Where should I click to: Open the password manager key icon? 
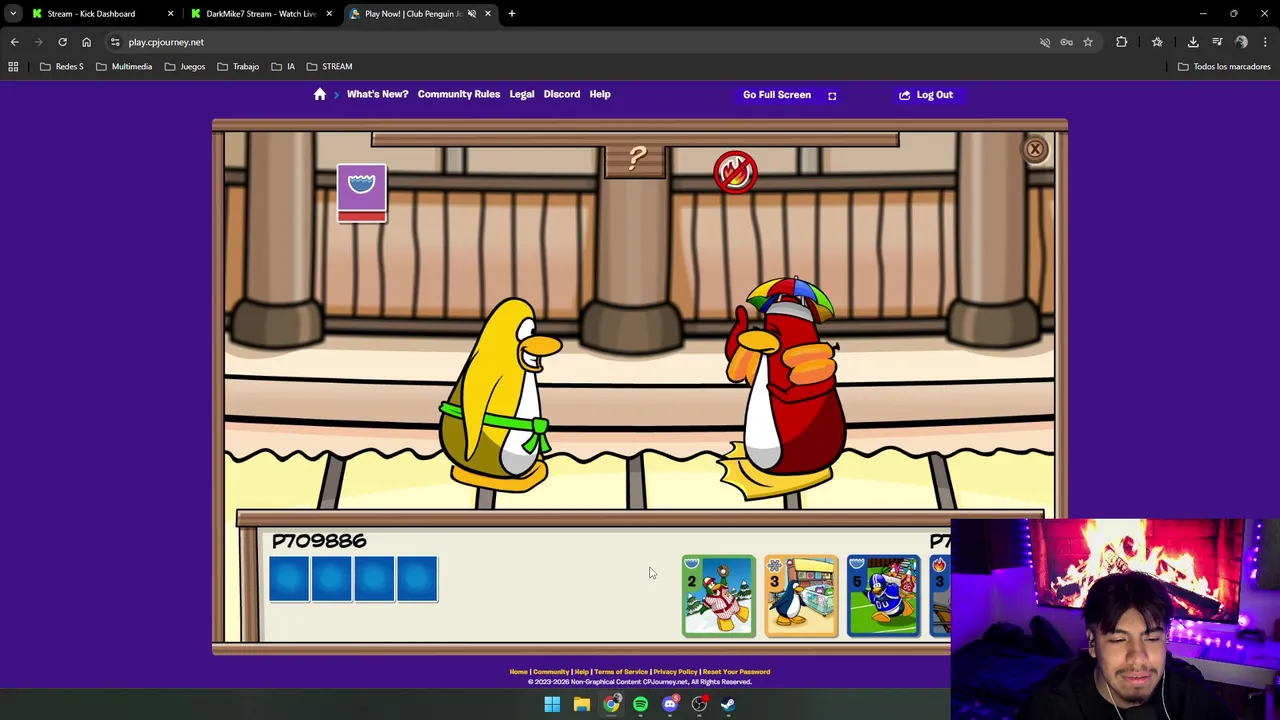1066,42
